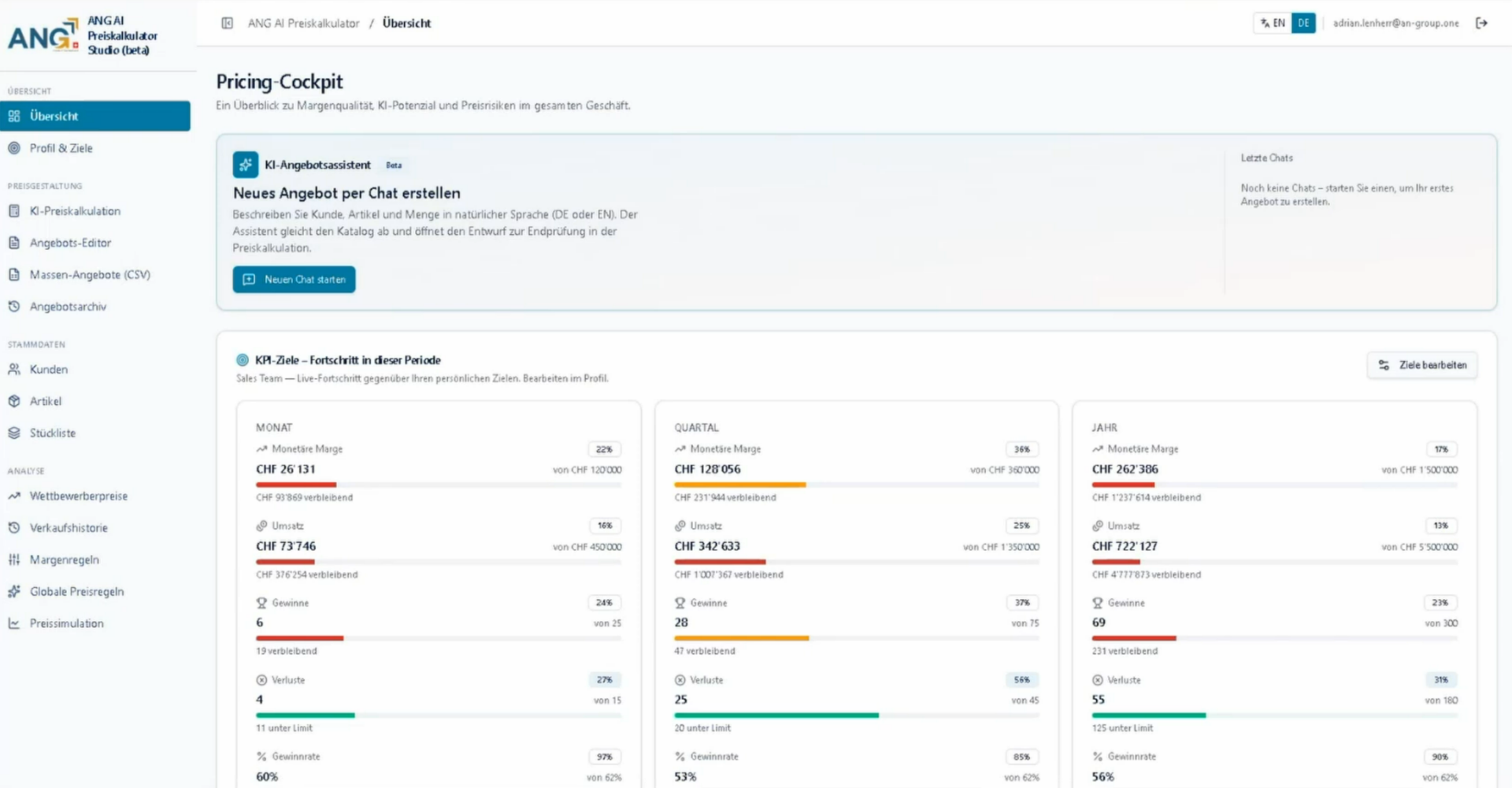Open Preissimulation from the sidebar
Viewport: 1512px width, 788px height.
pyautogui.click(x=95, y=623)
